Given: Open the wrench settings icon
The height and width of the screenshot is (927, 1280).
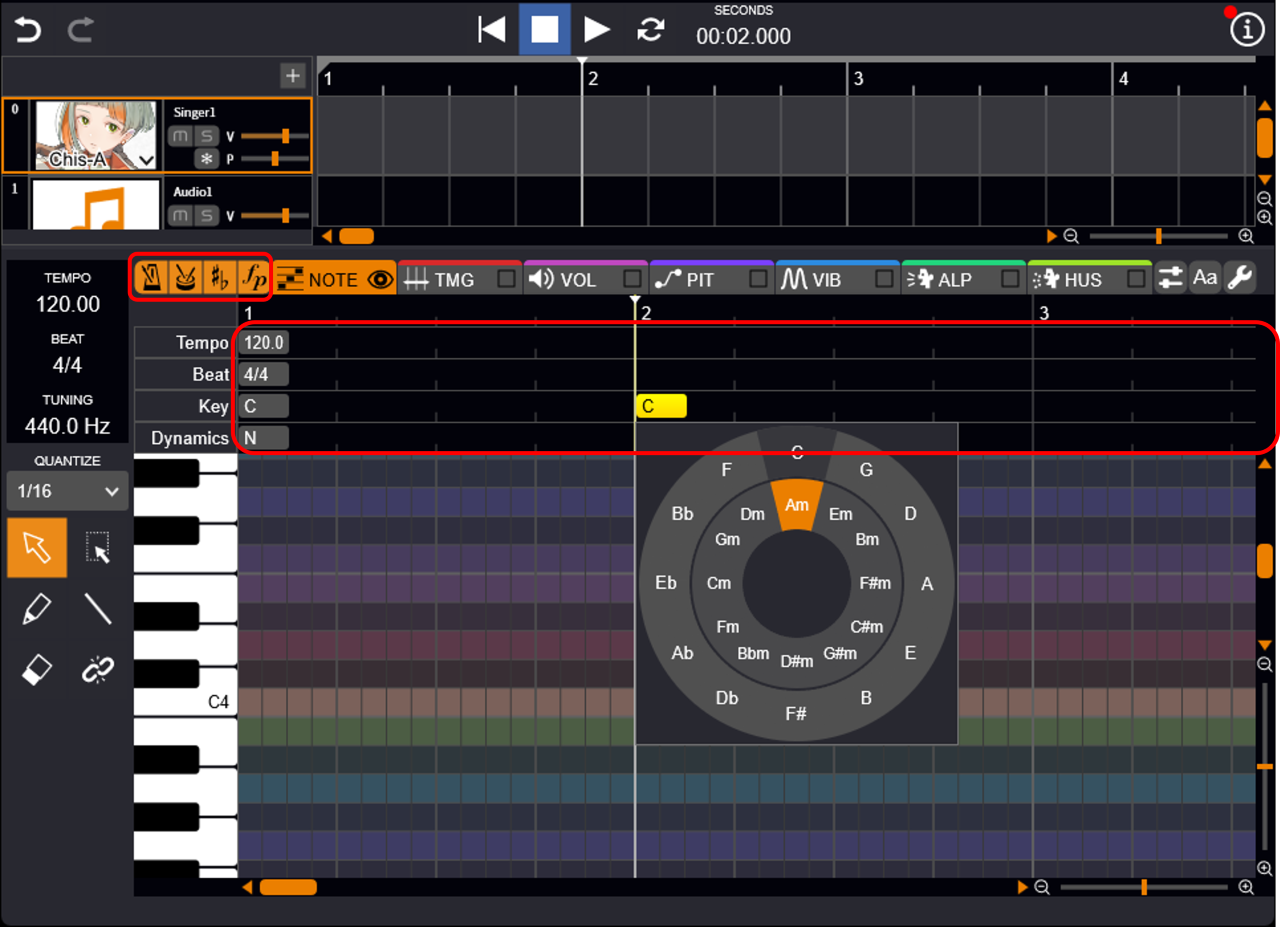Looking at the screenshot, I should (1240, 279).
